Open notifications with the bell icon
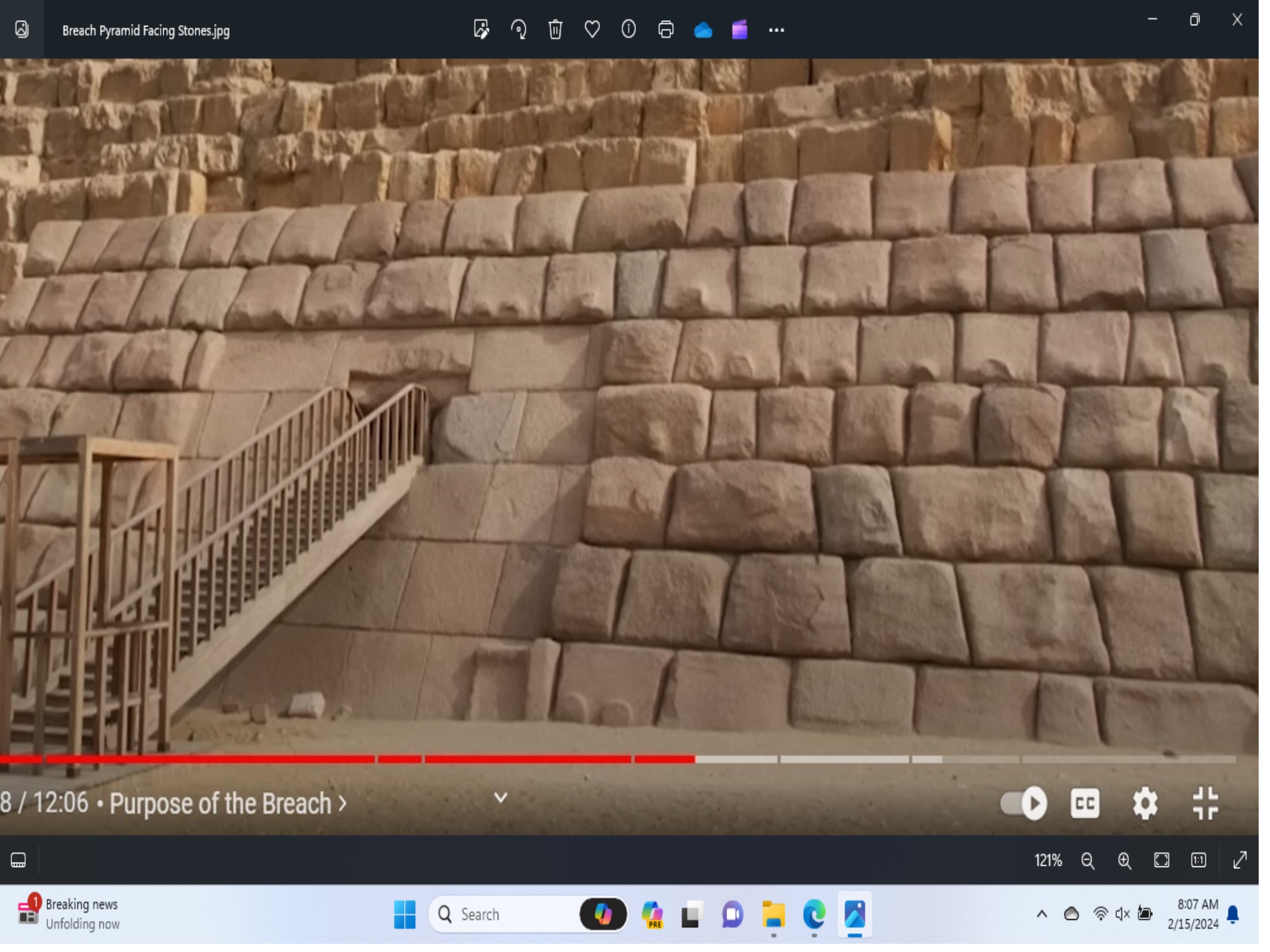Image resolution: width=1270 pixels, height=952 pixels. click(1244, 922)
